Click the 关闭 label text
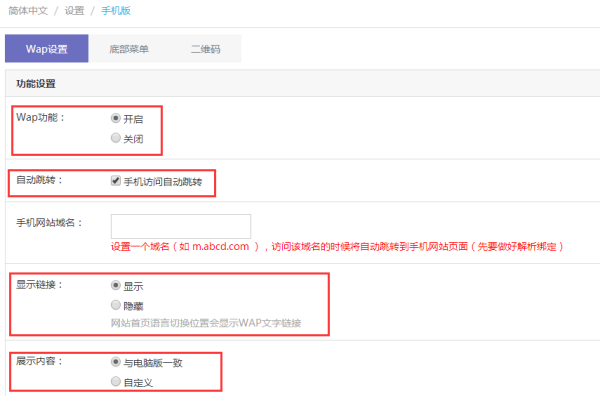 click(133, 139)
